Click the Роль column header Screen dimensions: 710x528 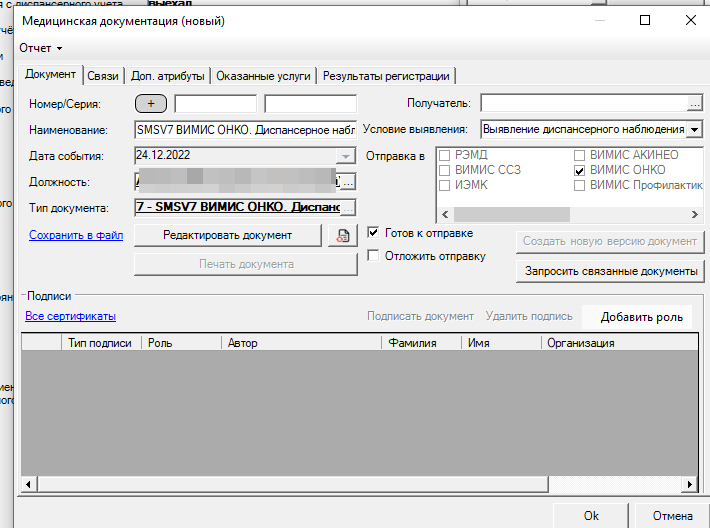[x=181, y=343]
